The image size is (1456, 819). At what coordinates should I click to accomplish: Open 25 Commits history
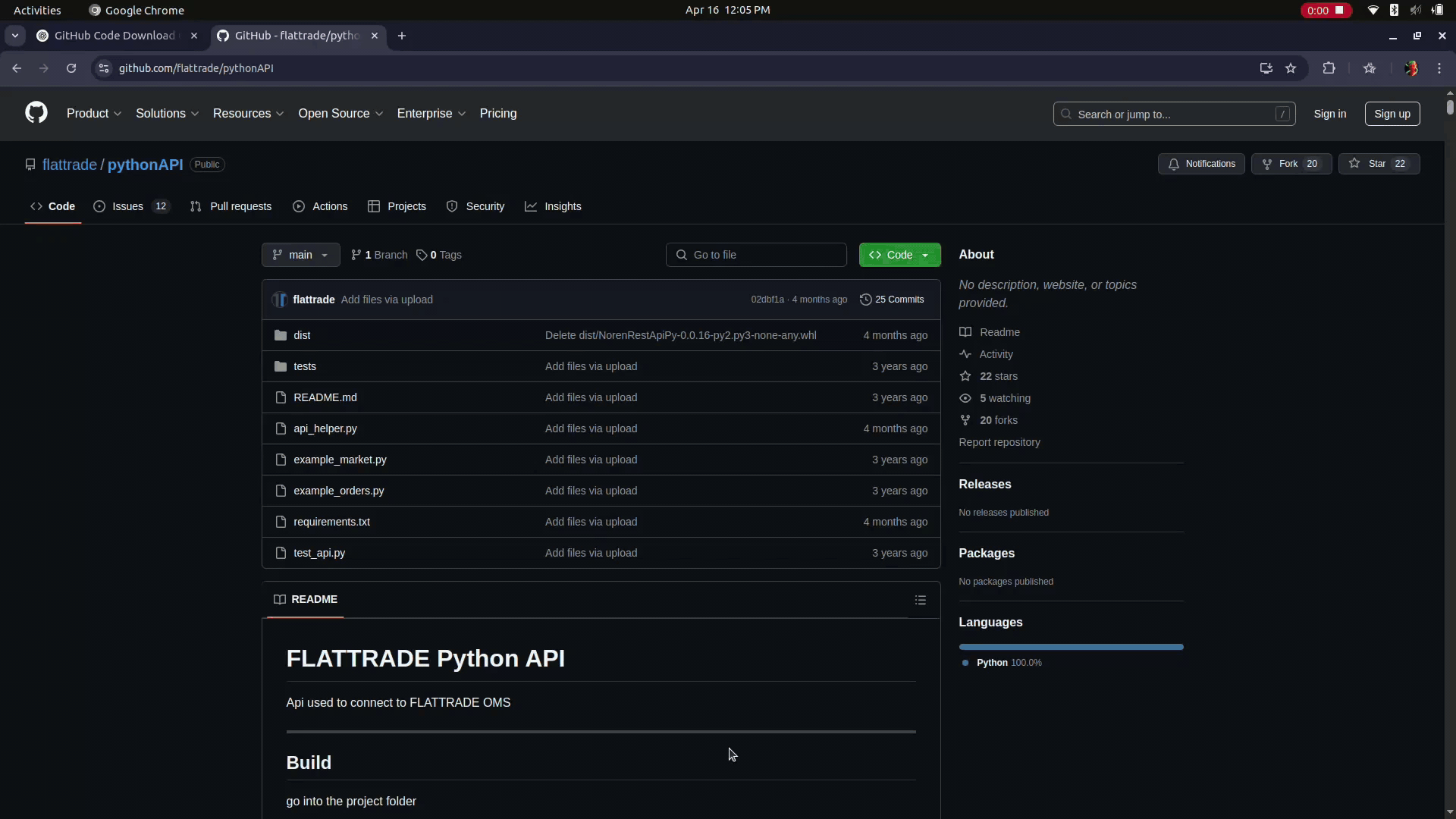(x=892, y=300)
